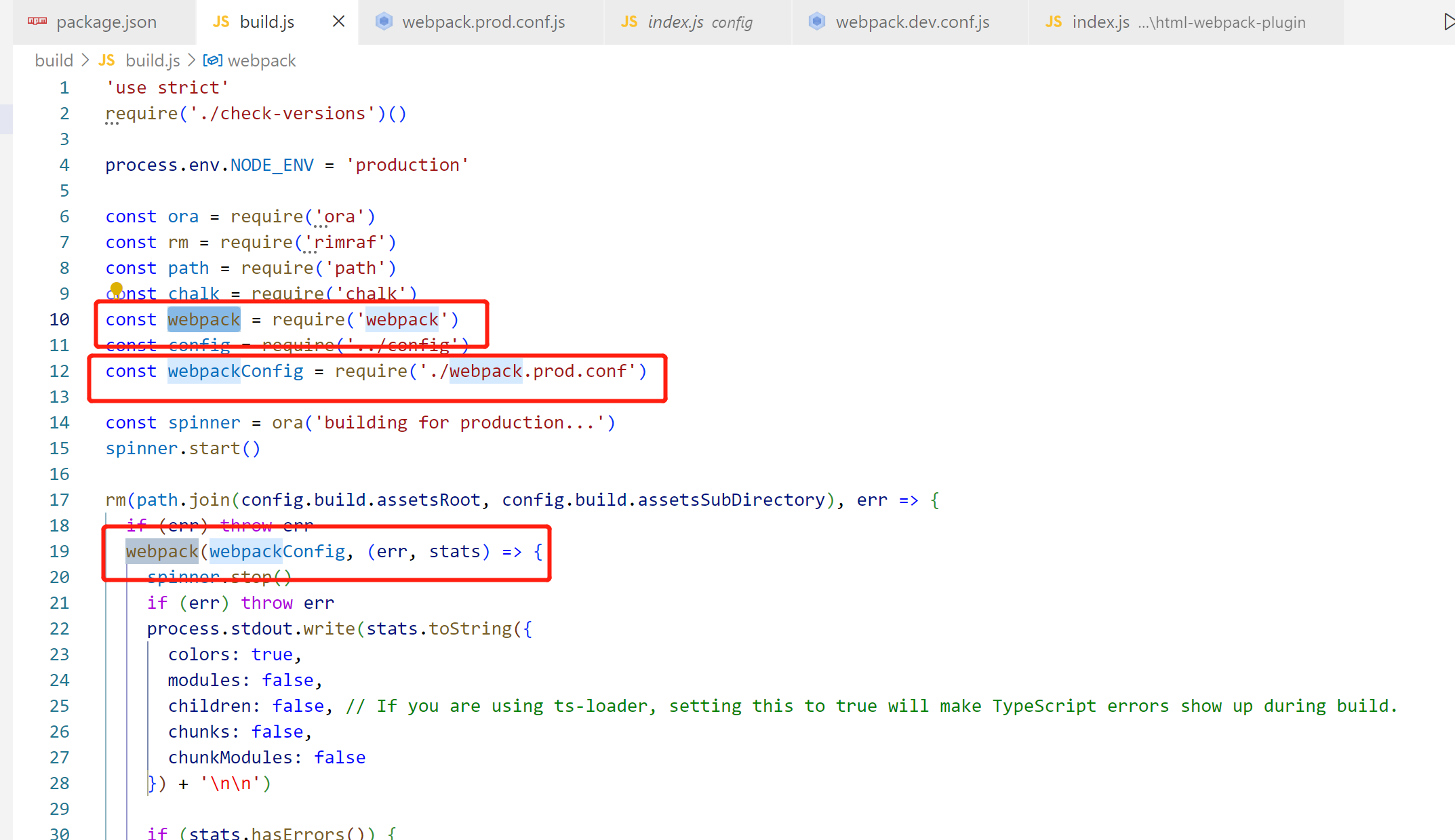
Task: Click the npm icon on package.json tab
Action: [x=37, y=22]
